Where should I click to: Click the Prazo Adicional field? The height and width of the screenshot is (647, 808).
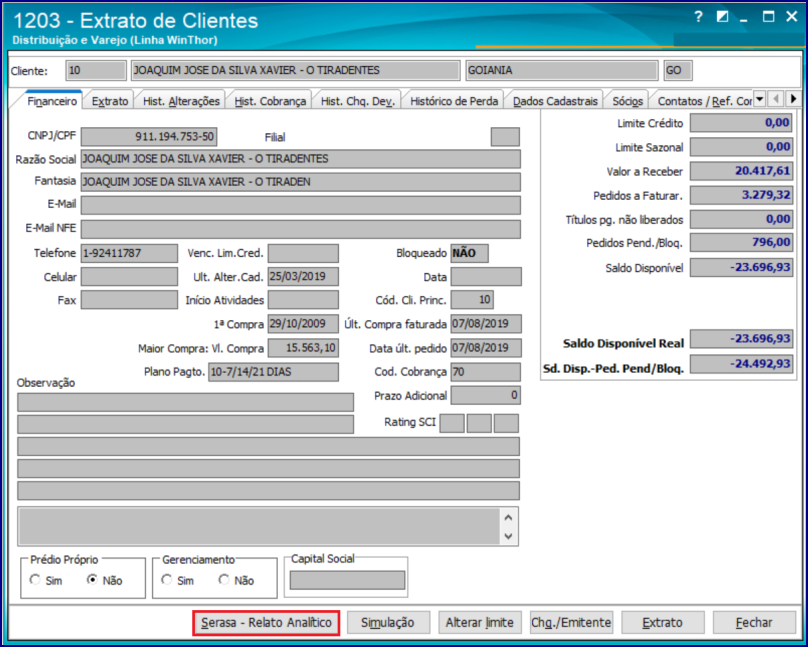(x=486, y=396)
